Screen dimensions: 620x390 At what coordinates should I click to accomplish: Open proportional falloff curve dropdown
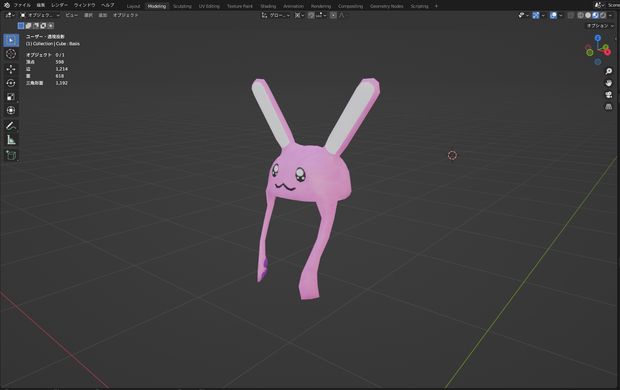[x=344, y=15]
